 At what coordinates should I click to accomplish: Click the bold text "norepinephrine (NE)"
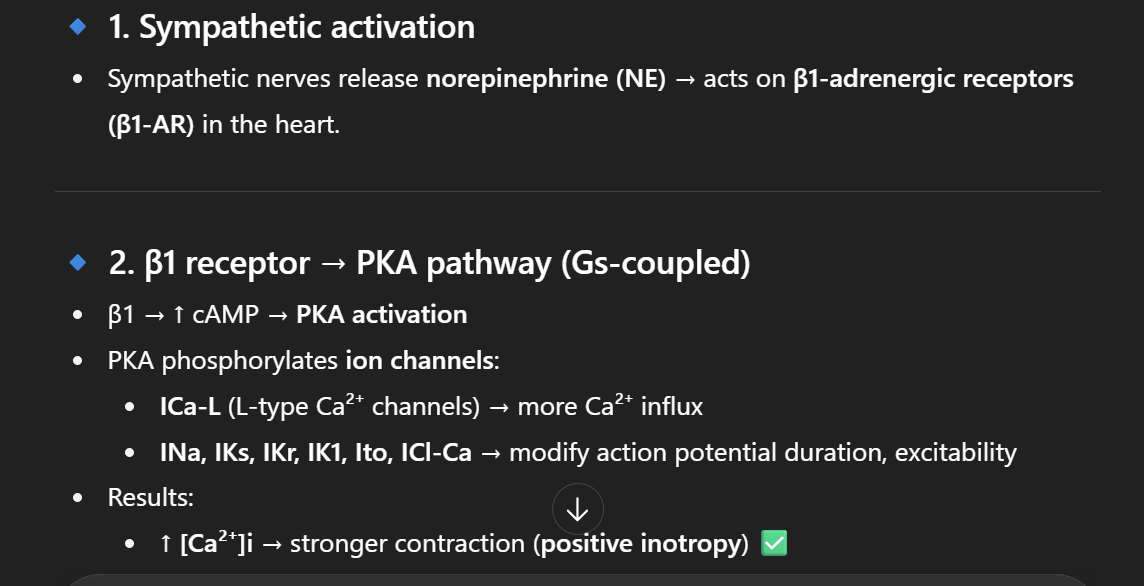click(x=545, y=79)
